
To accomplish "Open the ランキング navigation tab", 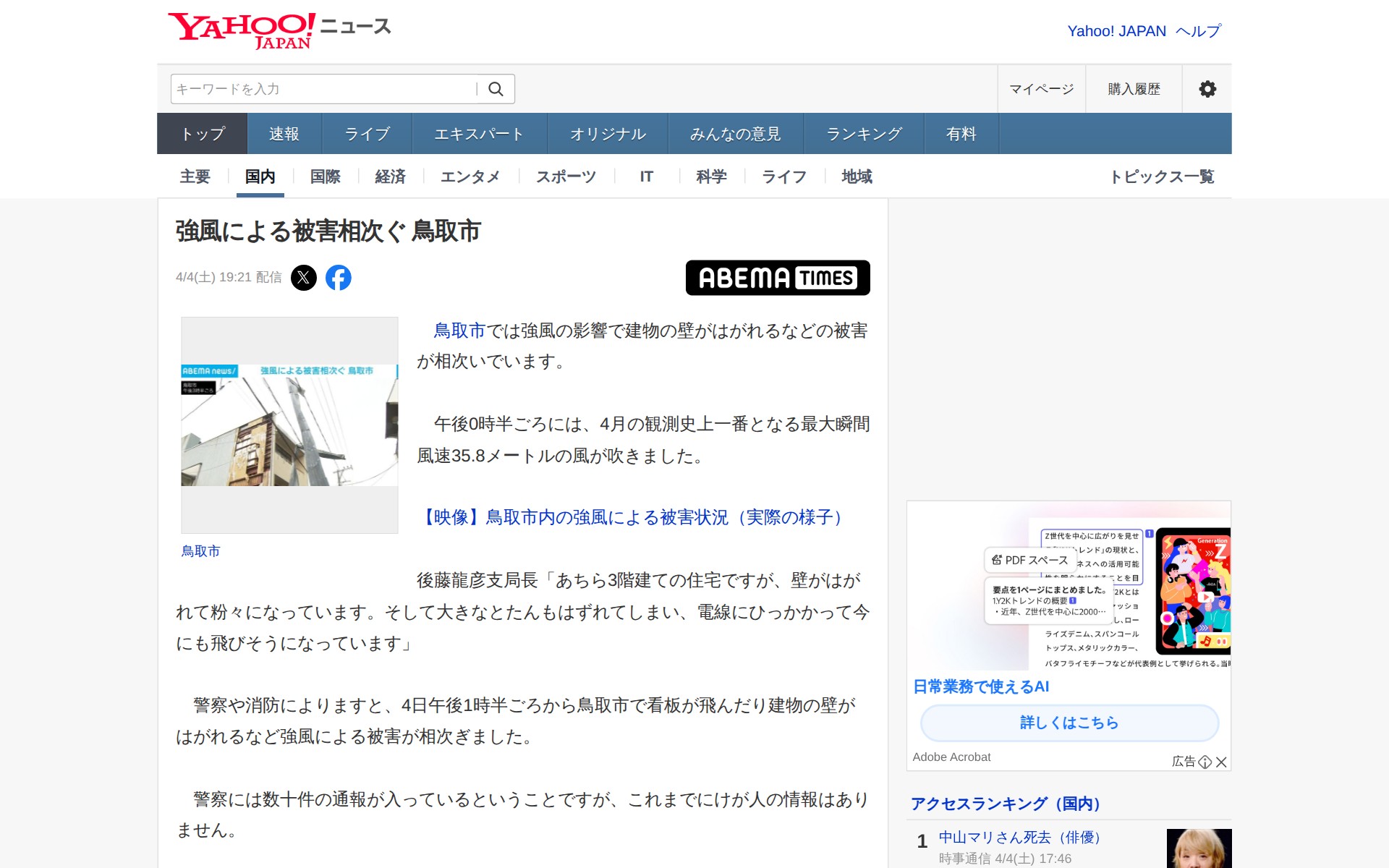I will pyautogui.click(x=864, y=133).
